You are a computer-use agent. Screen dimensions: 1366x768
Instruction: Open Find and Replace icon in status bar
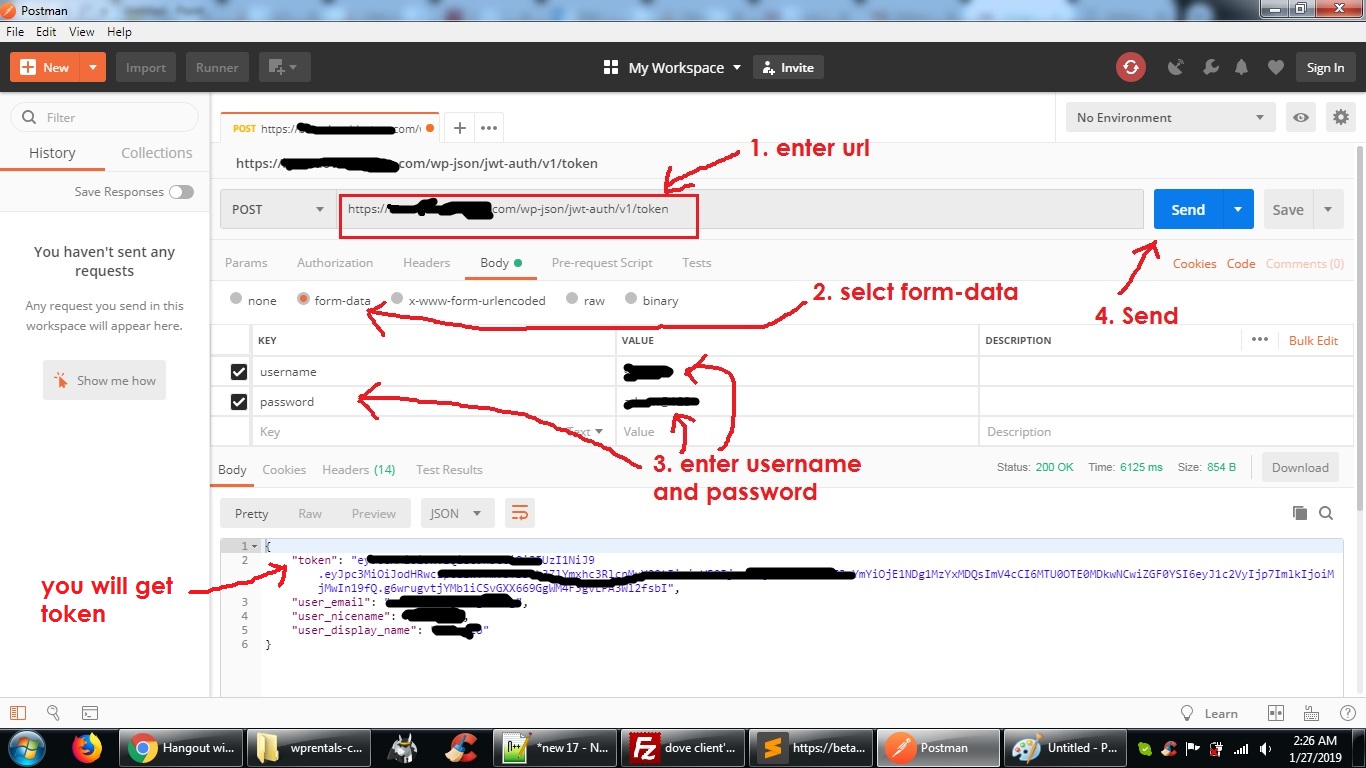pyautogui.click(x=53, y=713)
